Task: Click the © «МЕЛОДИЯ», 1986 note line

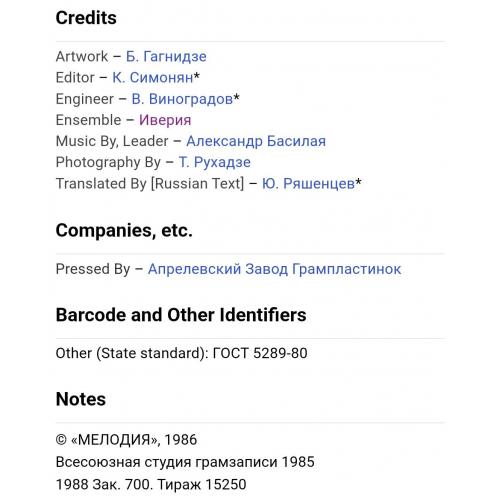Action: pos(126,440)
